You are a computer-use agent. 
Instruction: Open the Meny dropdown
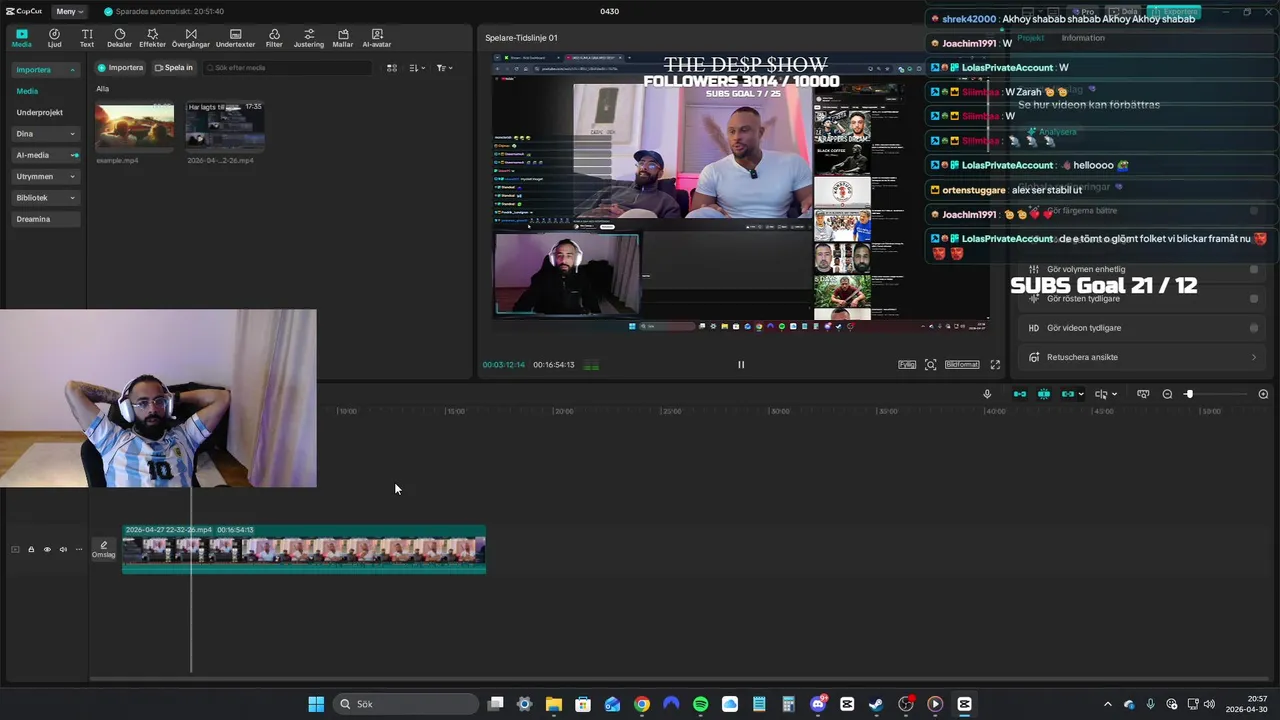click(x=69, y=11)
